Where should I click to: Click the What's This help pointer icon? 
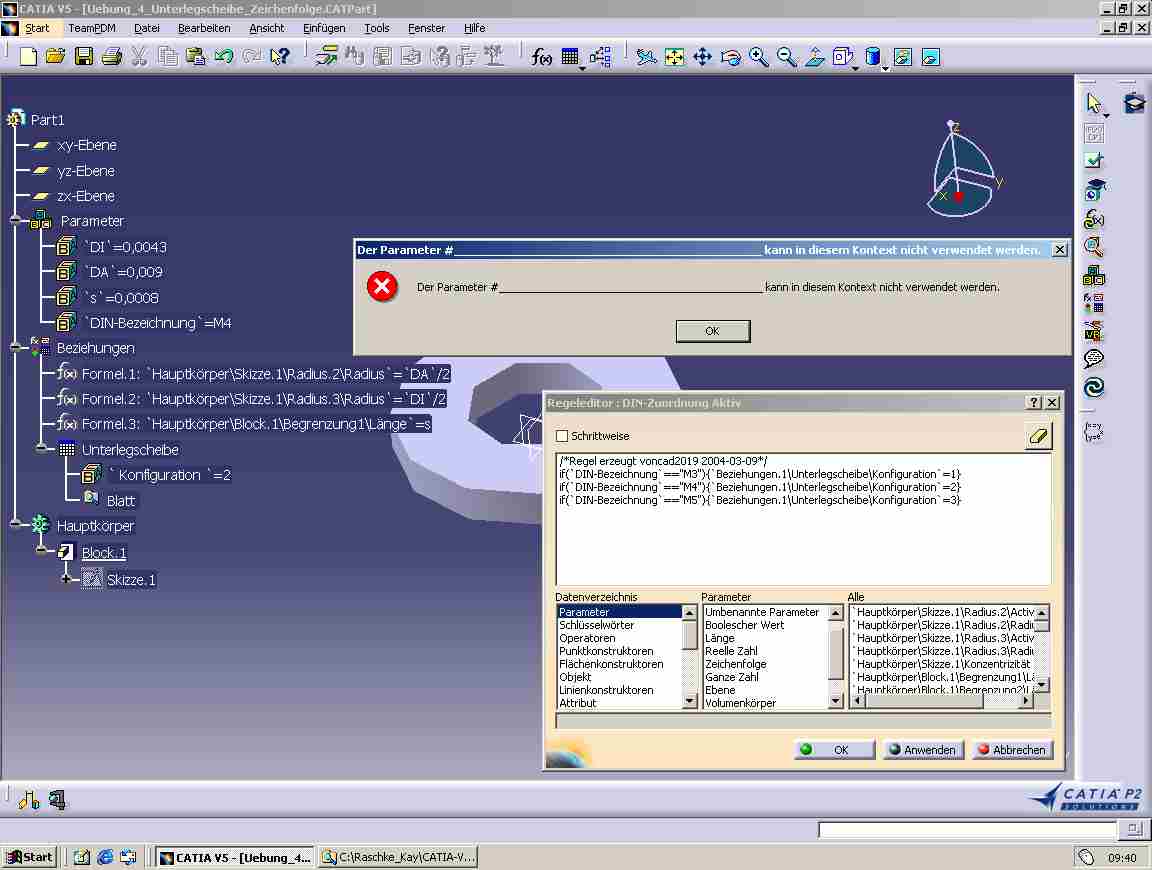tap(280, 57)
